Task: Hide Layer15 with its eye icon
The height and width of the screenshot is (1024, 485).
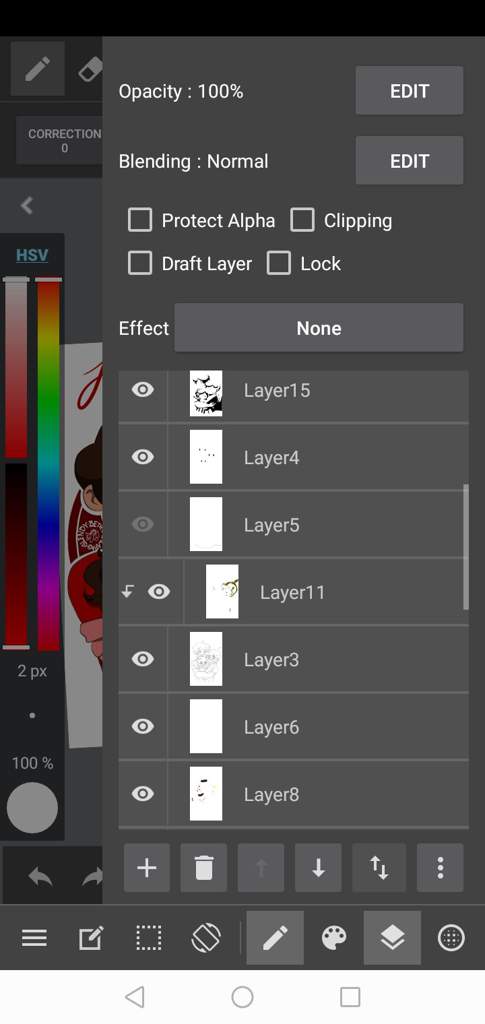Action: [142, 390]
